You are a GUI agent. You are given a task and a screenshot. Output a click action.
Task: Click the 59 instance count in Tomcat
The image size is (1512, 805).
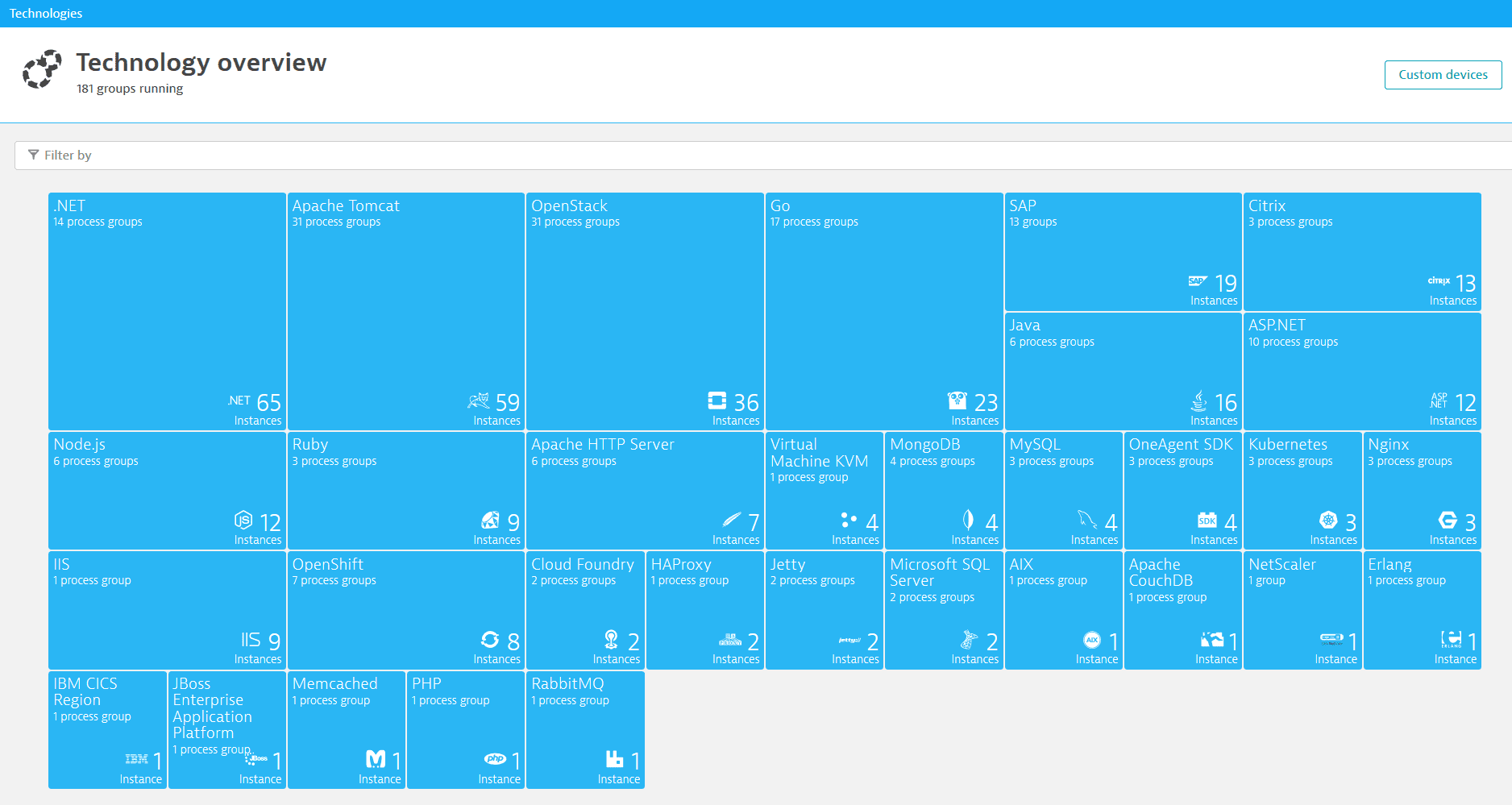click(x=507, y=402)
